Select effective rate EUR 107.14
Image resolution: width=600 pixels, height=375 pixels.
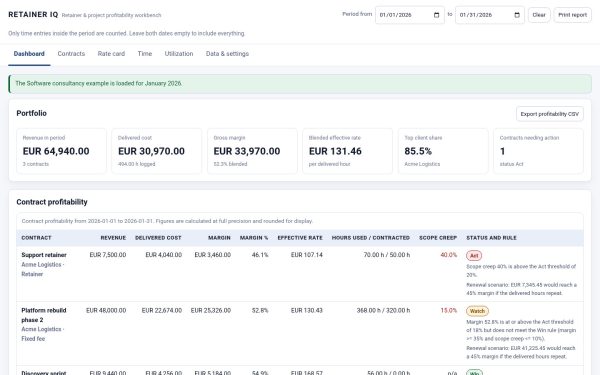(307, 255)
